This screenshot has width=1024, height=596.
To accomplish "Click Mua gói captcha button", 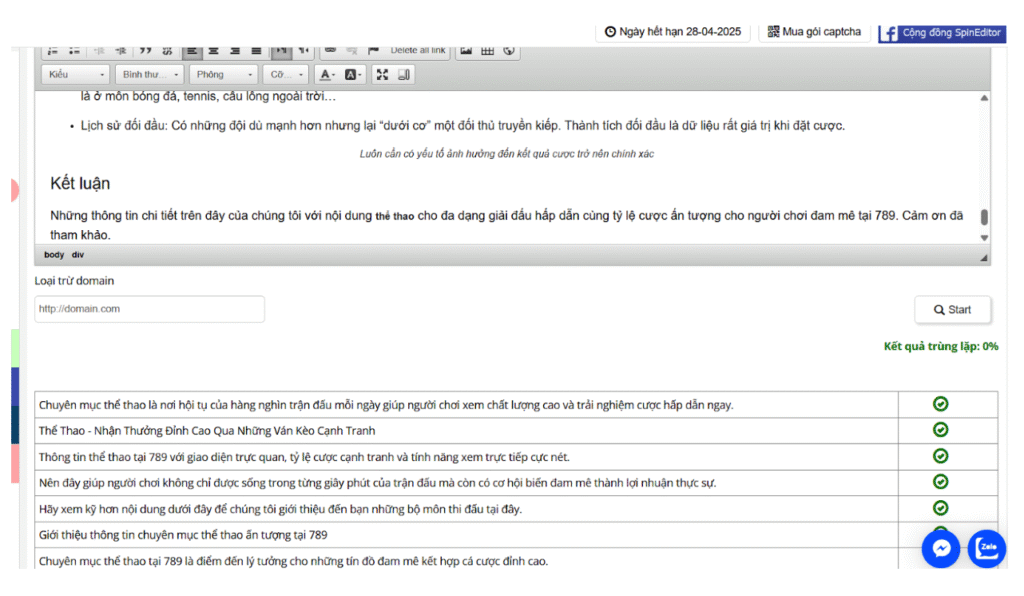I will (x=814, y=32).
